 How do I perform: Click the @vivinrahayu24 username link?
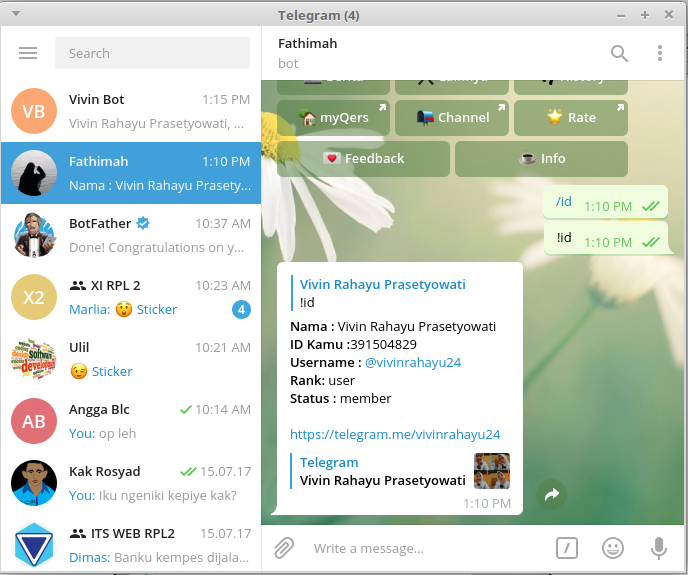point(413,363)
